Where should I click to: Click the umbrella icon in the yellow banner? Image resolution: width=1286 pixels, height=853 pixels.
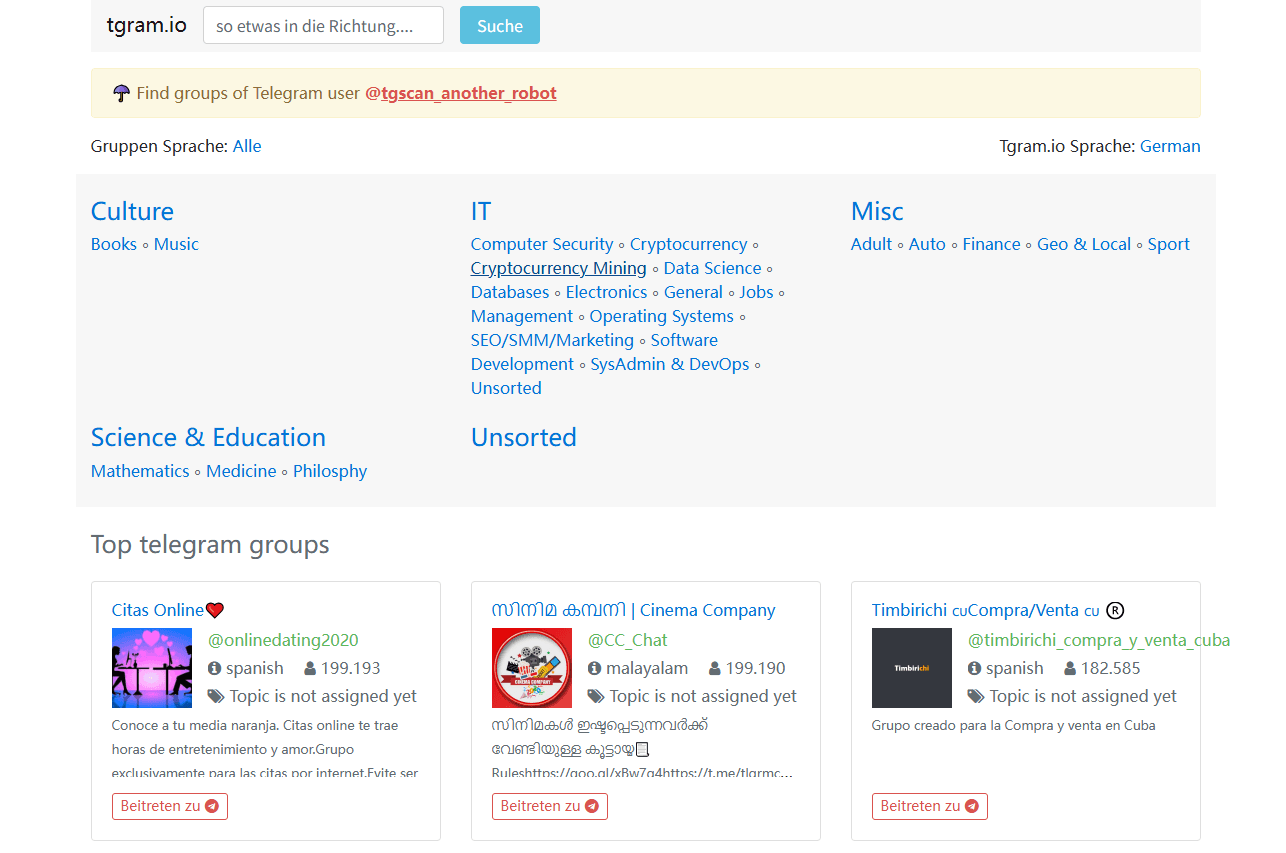pyautogui.click(x=121, y=93)
